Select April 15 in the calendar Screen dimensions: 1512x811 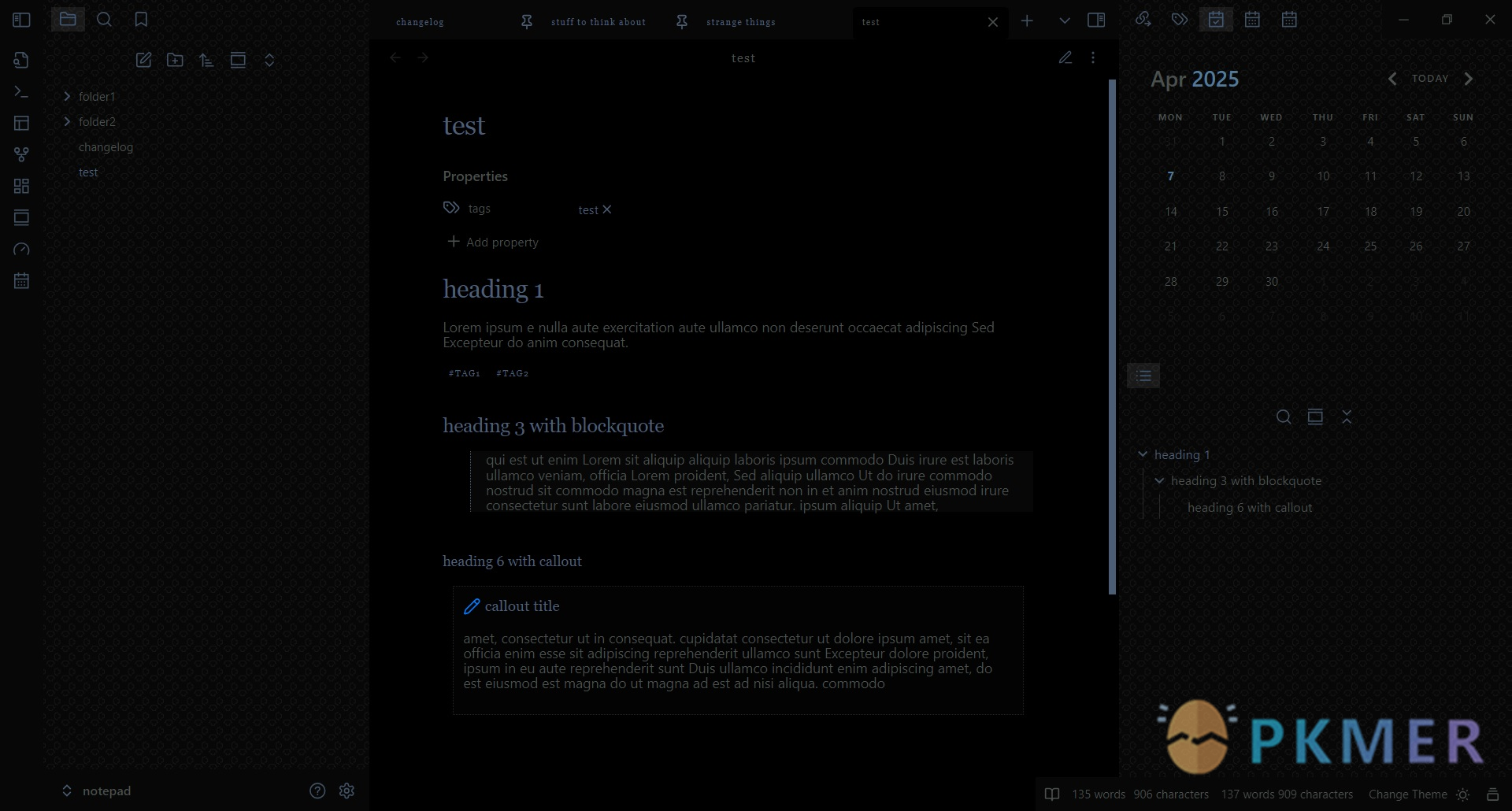[x=1221, y=212]
